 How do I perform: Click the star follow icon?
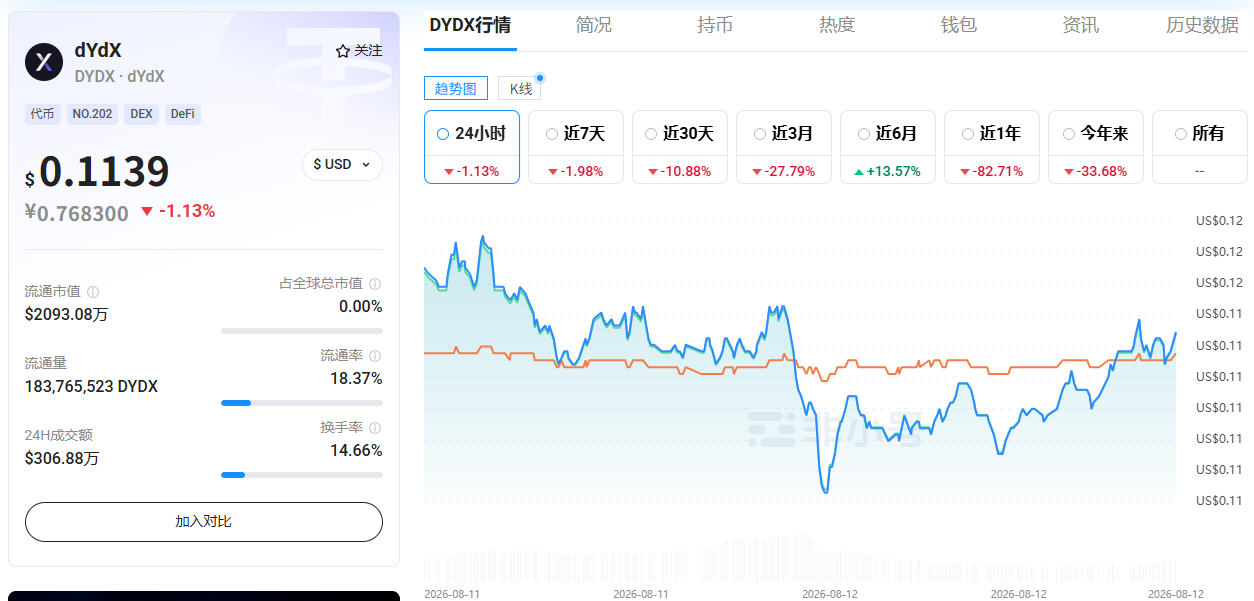coord(342,51)
